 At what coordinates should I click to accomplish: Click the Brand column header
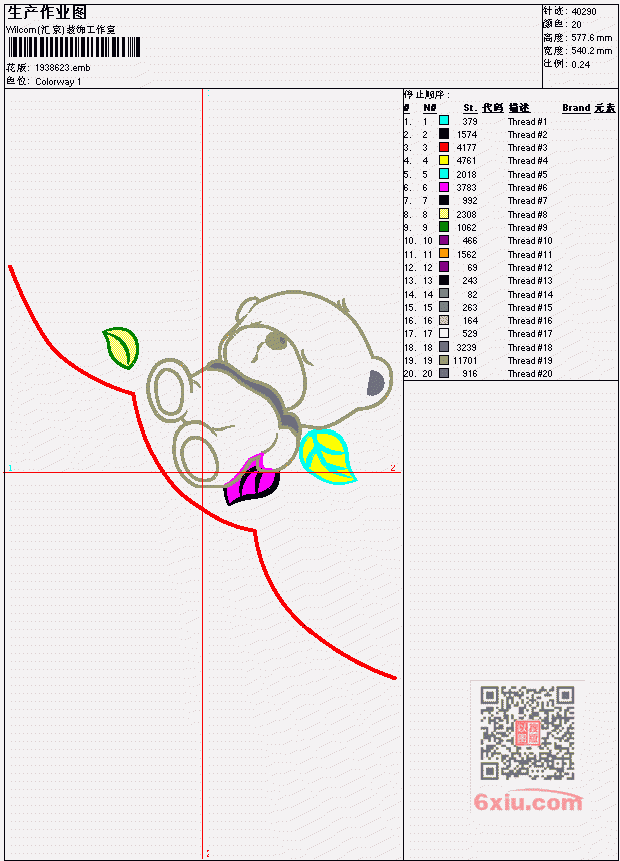pos(576,108)
